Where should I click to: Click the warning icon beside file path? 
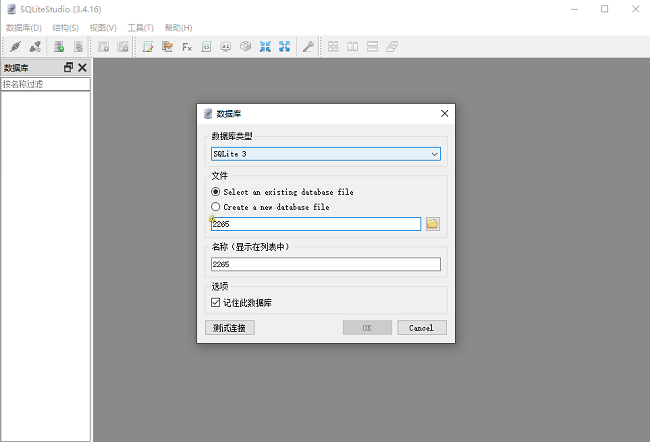coord(212,218)
